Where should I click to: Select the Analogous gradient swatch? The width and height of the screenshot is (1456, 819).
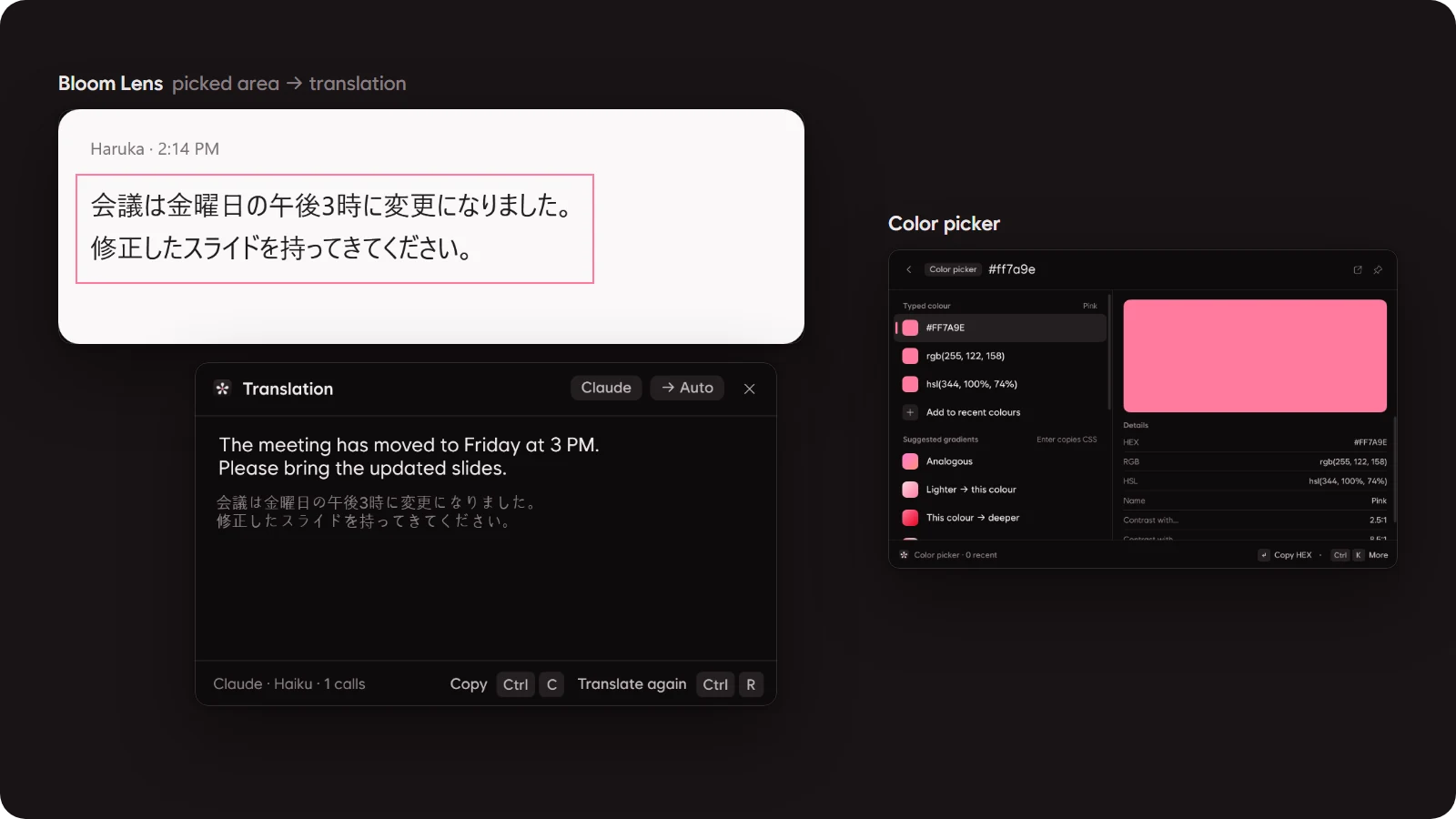pyautogui.click(x=910, y=461)
